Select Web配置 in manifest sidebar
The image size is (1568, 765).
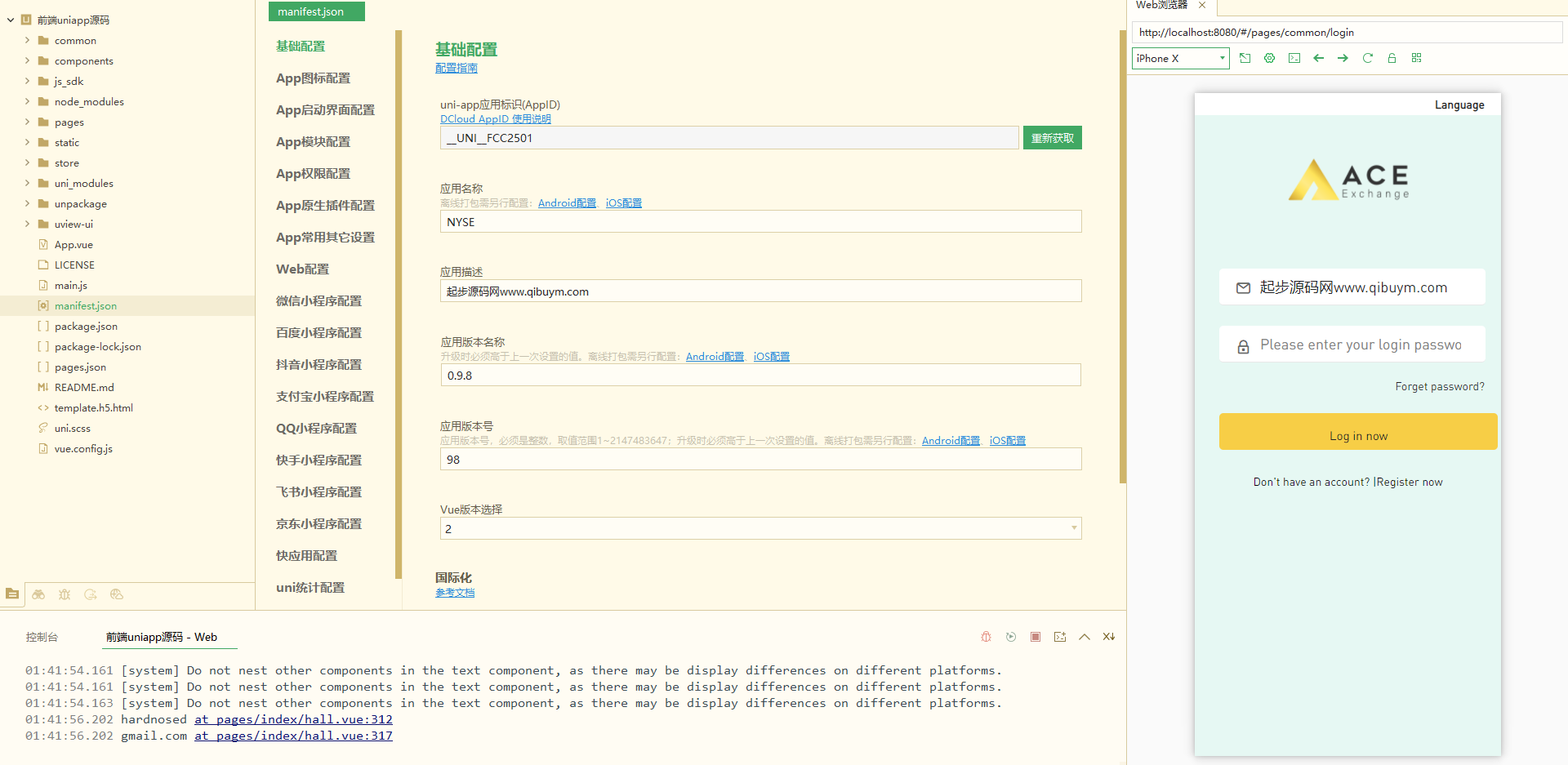pyautogui.click(x=302, y=269)
